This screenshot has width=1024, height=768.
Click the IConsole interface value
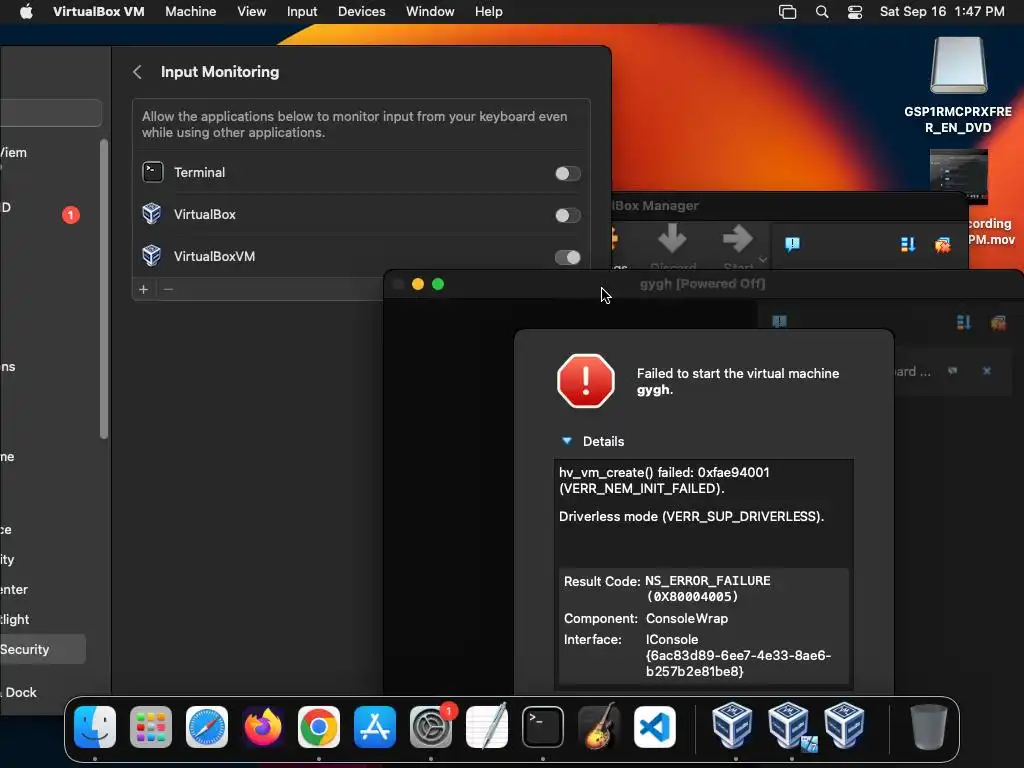738,655
